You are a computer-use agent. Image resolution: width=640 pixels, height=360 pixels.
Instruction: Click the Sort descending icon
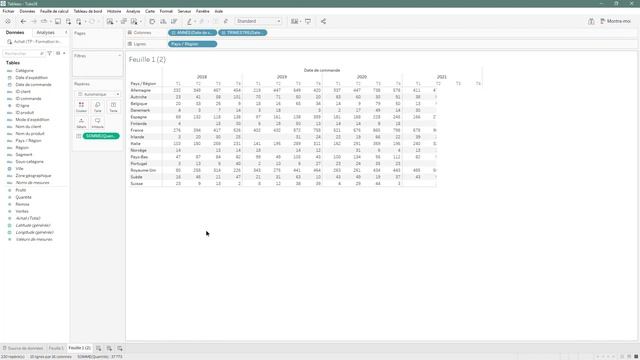pos(174,21)
